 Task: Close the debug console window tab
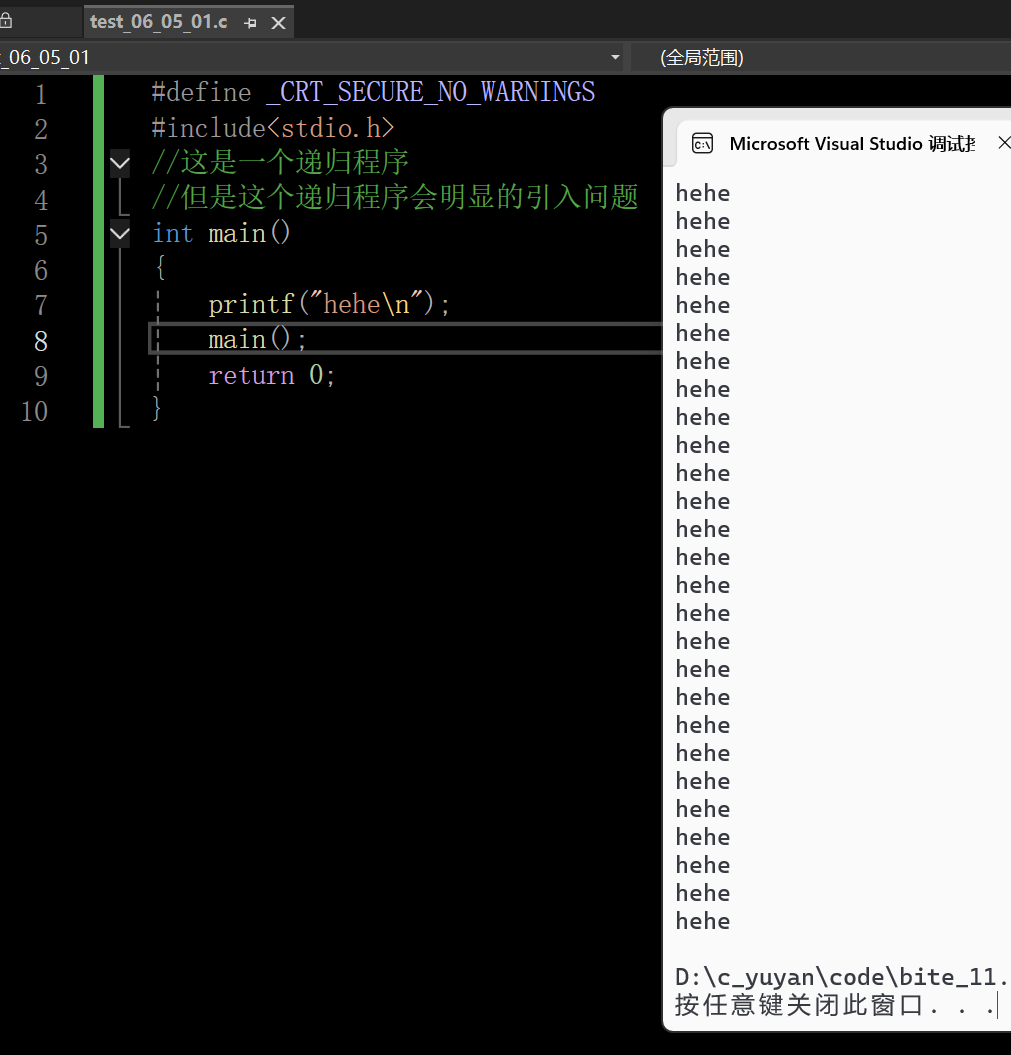[x=1004, y=143]
